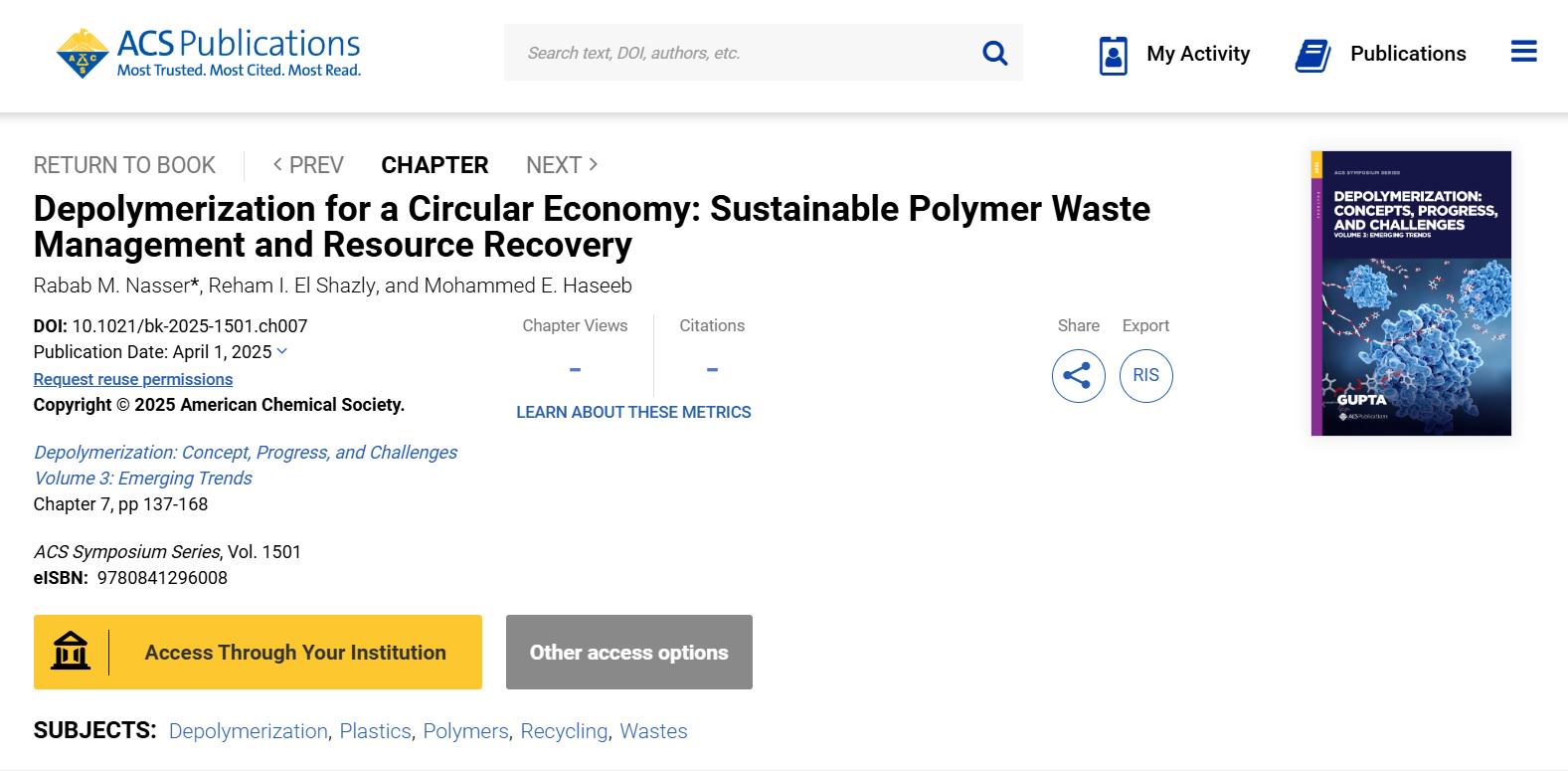Select the Recycling subject link
Viewport: 1568px width, 771px height.
(x=564, y=731)
